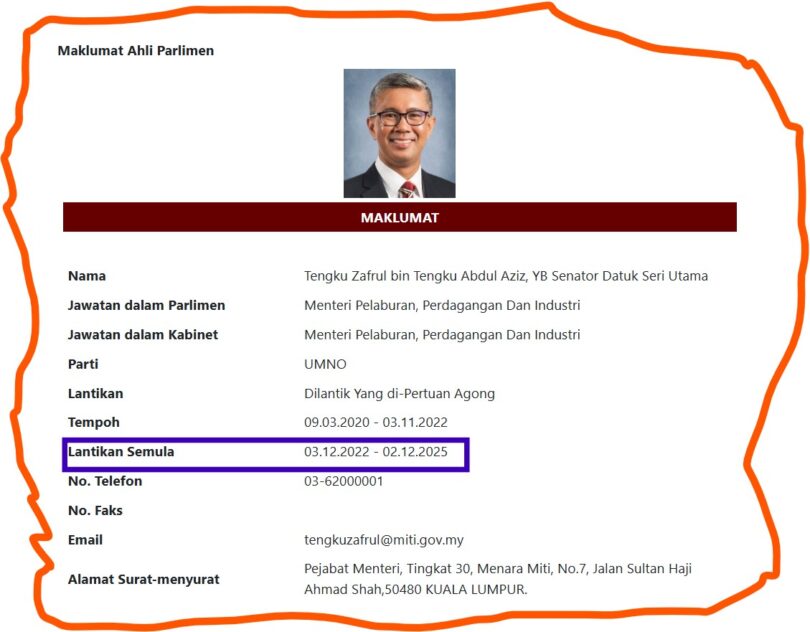The width and height of the screenshot is (810, 632).
Task: Click the party value UMNO
Action: [325, 364]
